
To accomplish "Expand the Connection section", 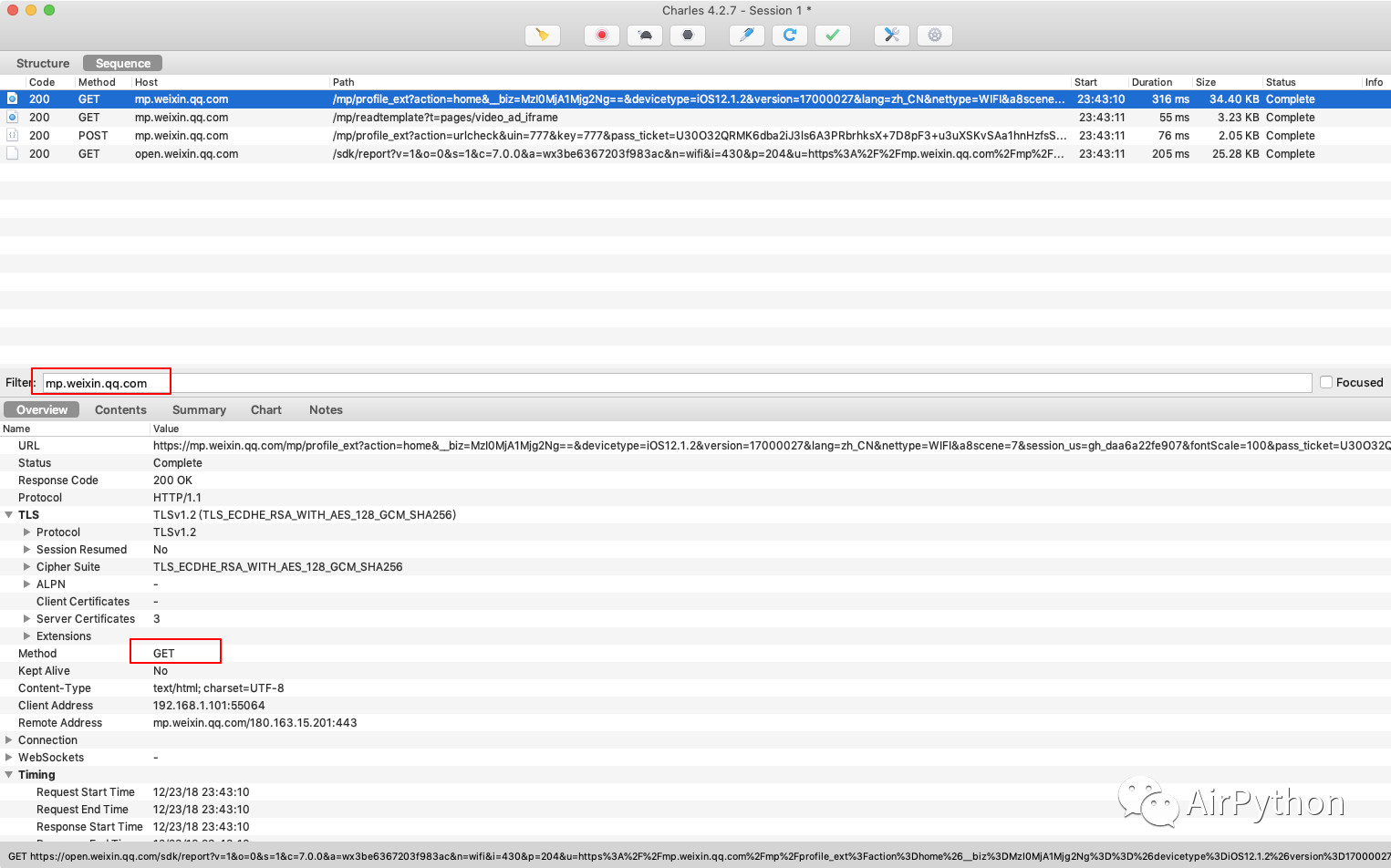I will 9,740.
